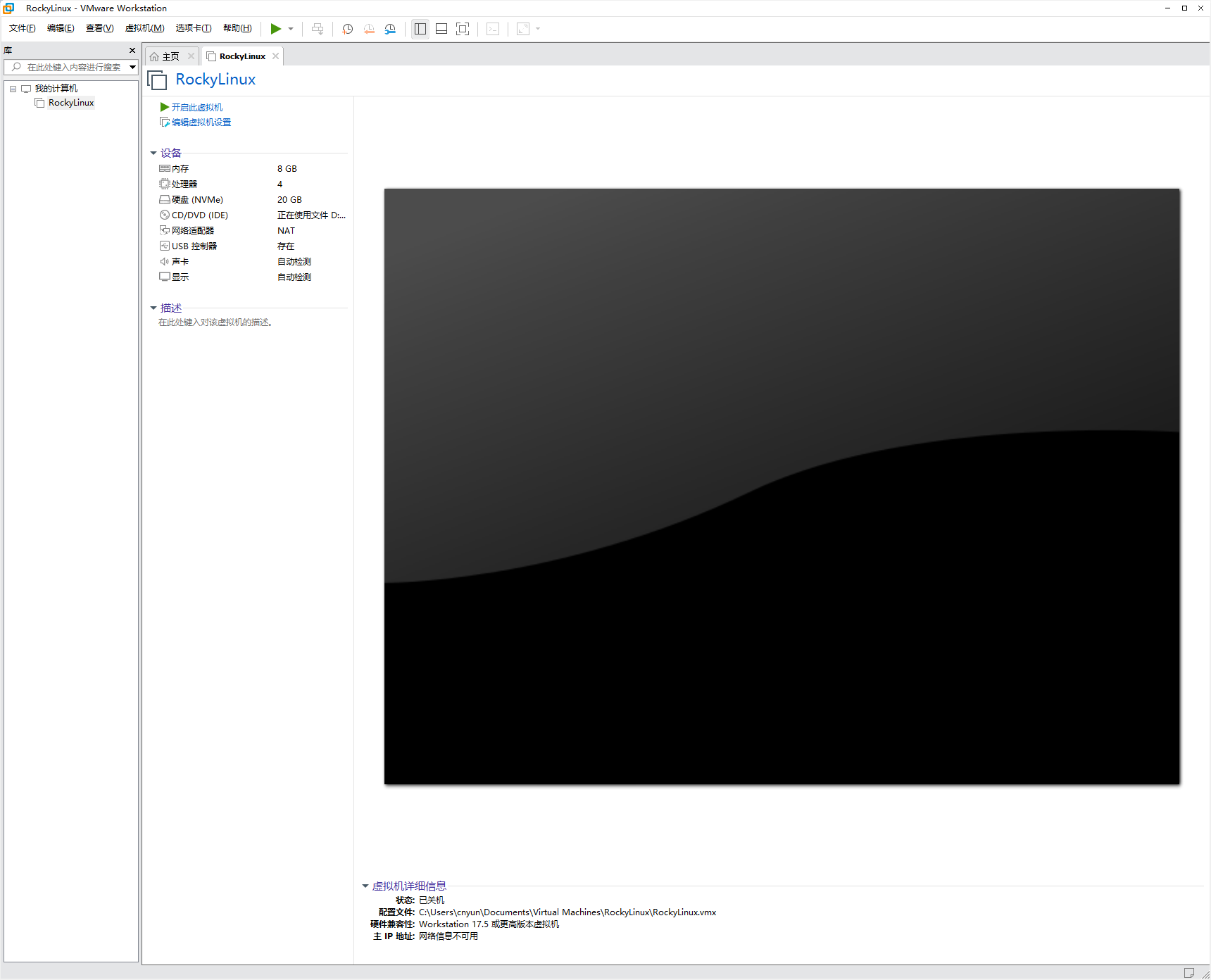Click the VM screen preview thumbnail
The height and width of the screenshot is (980, 1211).
coord(782,486)
